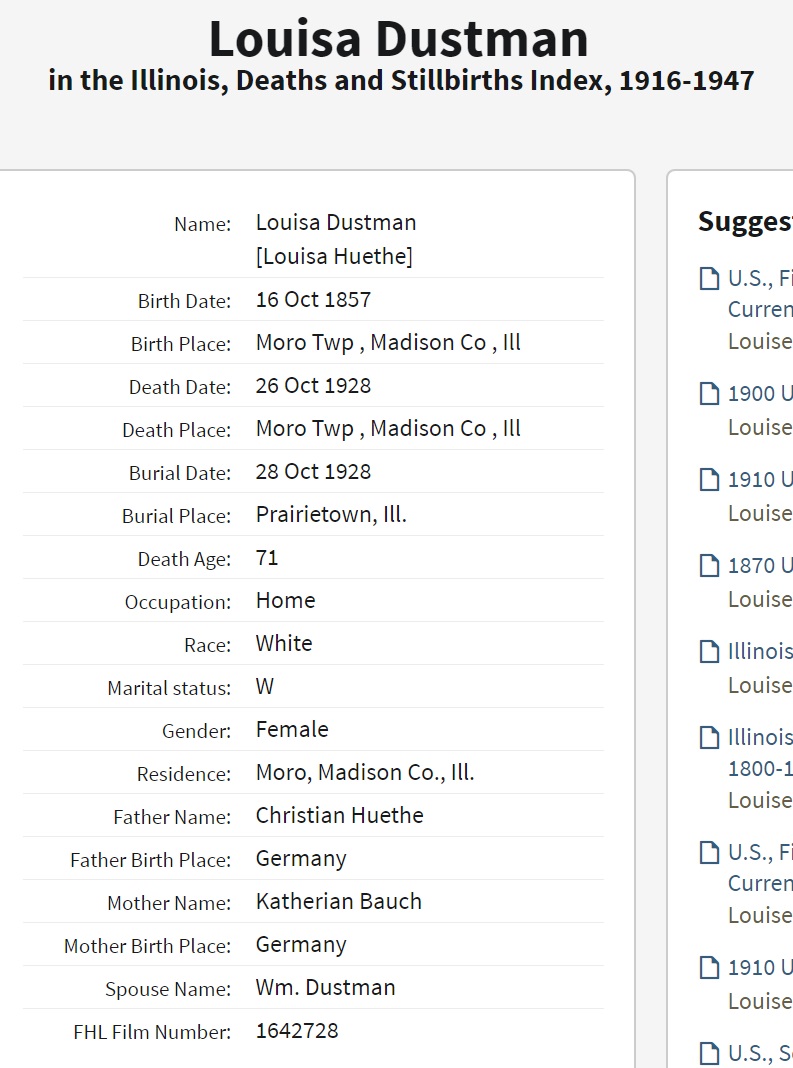Screen dimensions: 793x1068
Task: Click the Louisa Dustman page heading
Action: tap(398, 38)
